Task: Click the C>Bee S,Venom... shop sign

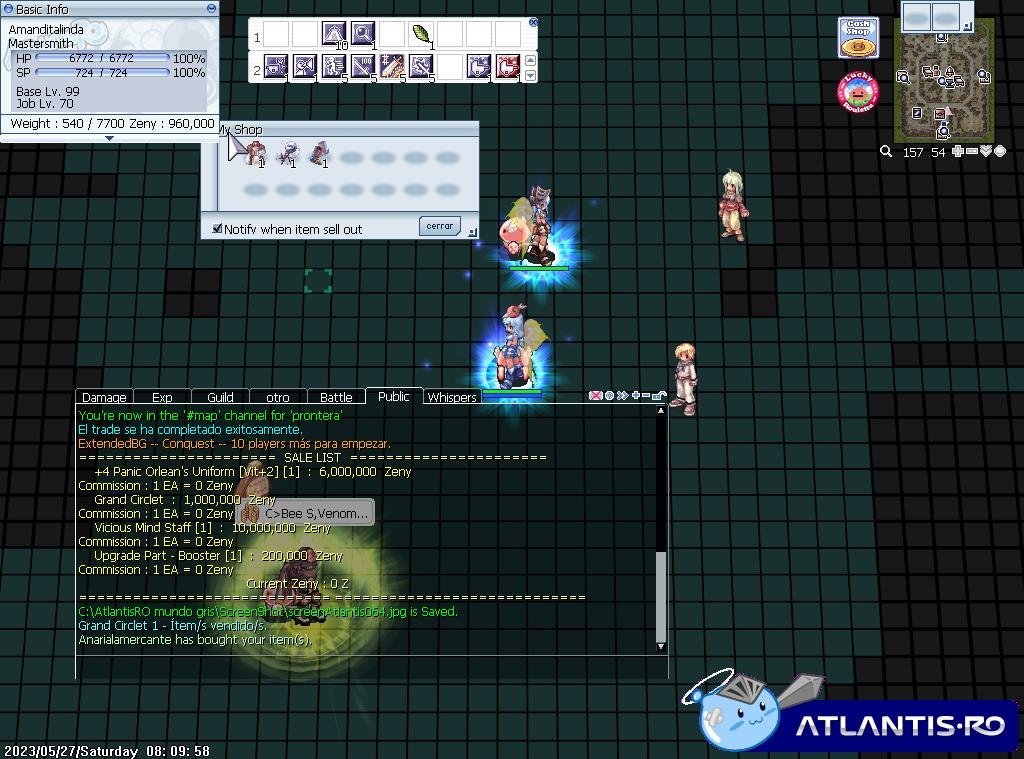Action: click(x=306, y=513)
